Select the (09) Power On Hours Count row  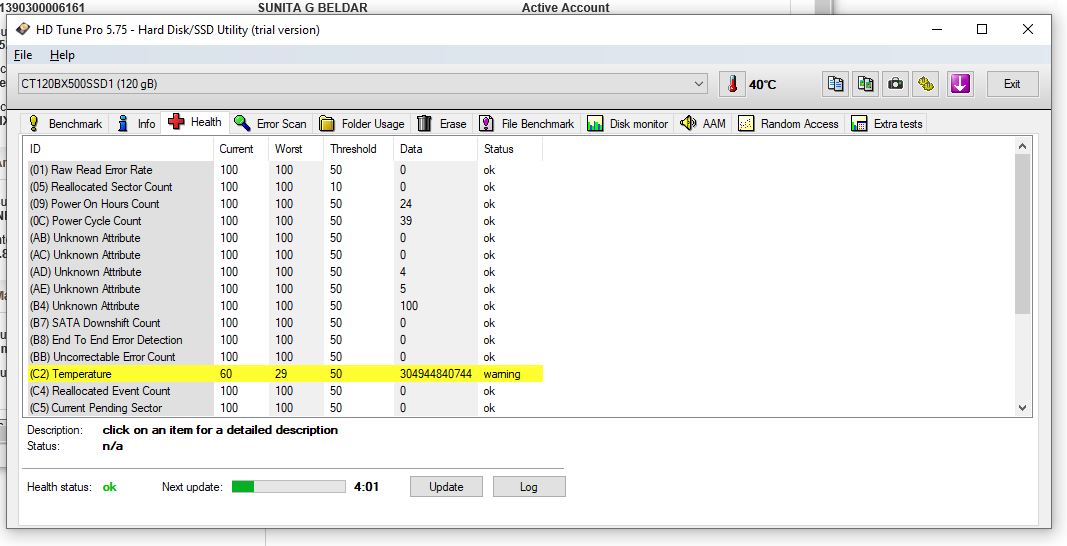coord(284,204)
